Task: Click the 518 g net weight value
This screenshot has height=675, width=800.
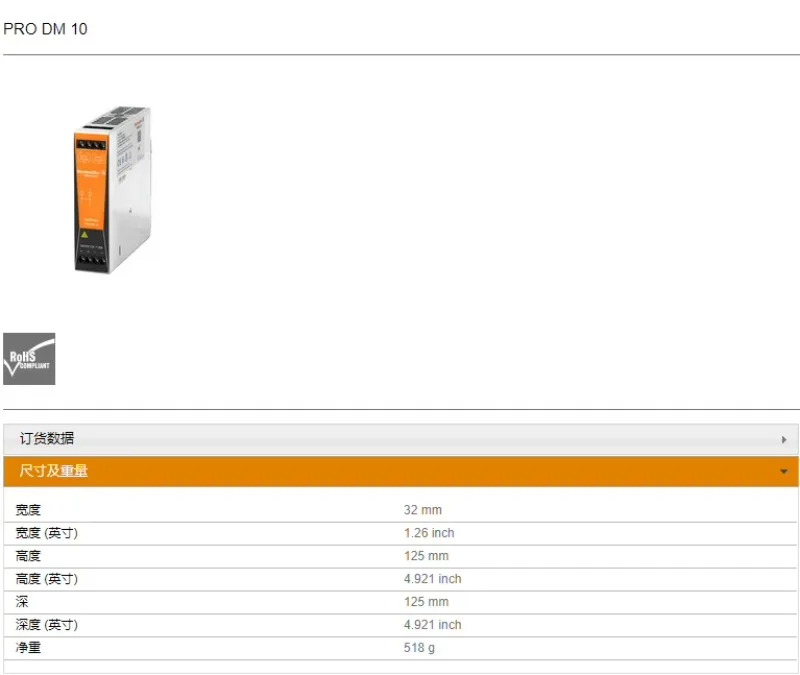Action: click(419, 647)
